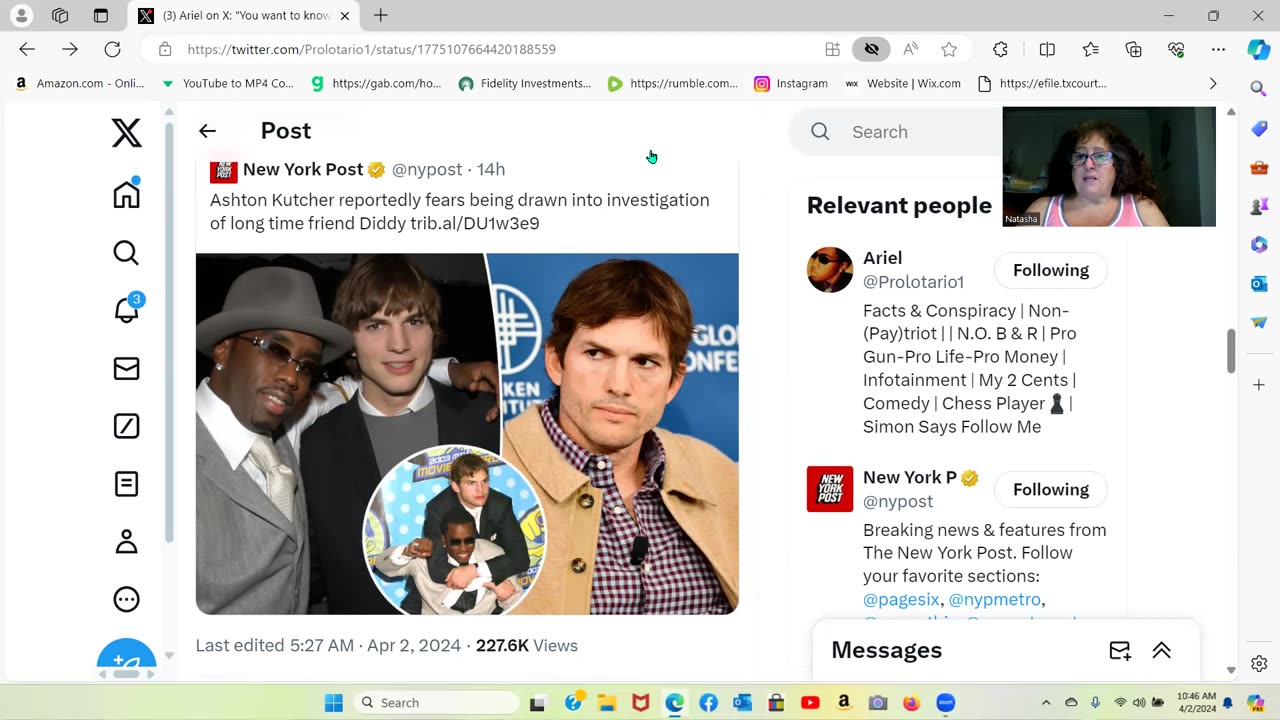This screenshot has height=720, width=1280.
Task: Open the Messages envelope in sidebar
Action: (126, 369)
